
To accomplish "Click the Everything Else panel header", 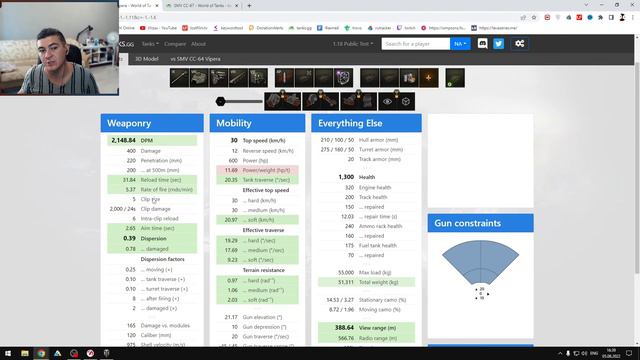I will click(x=366, y=123).
